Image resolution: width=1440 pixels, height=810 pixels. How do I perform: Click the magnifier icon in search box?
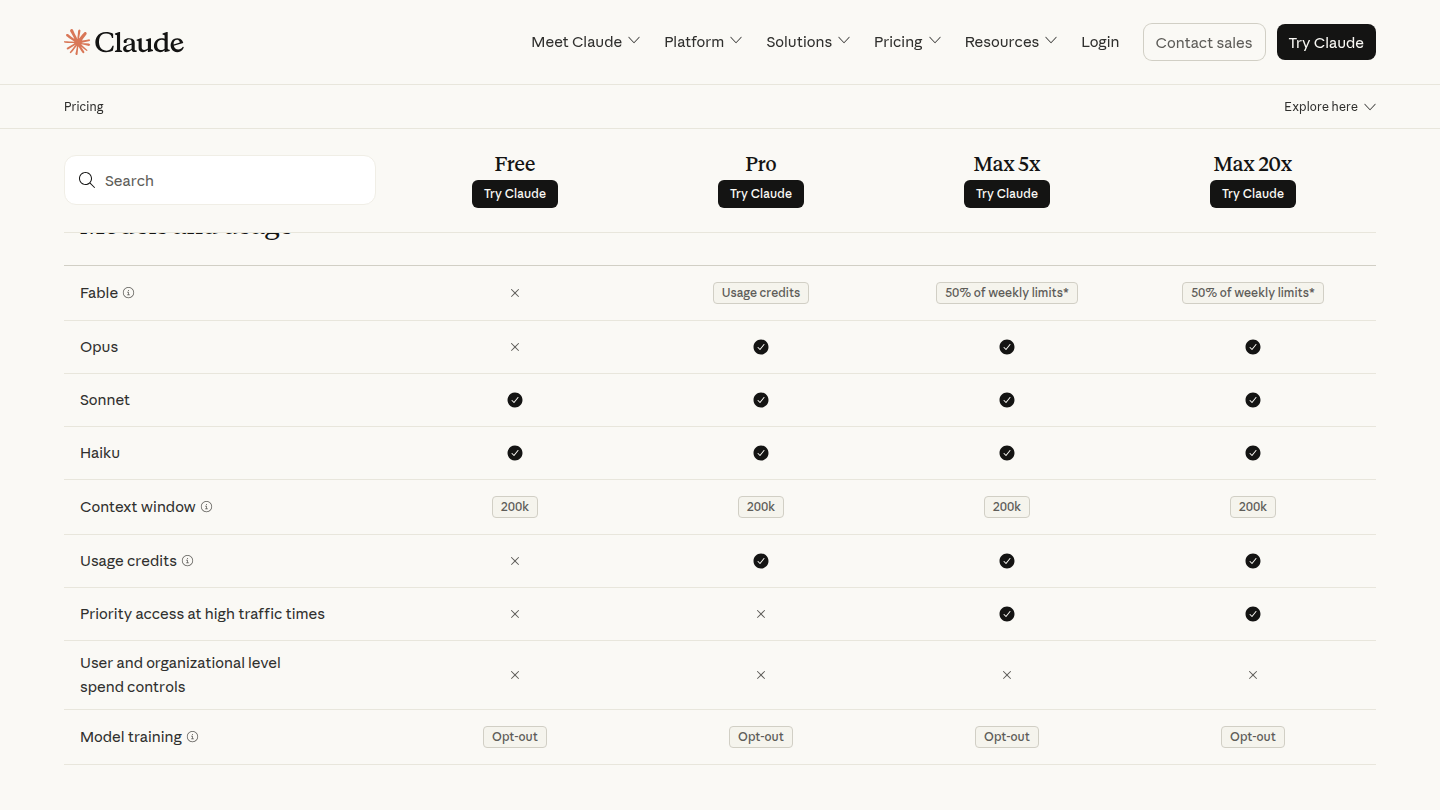(87, 180)
